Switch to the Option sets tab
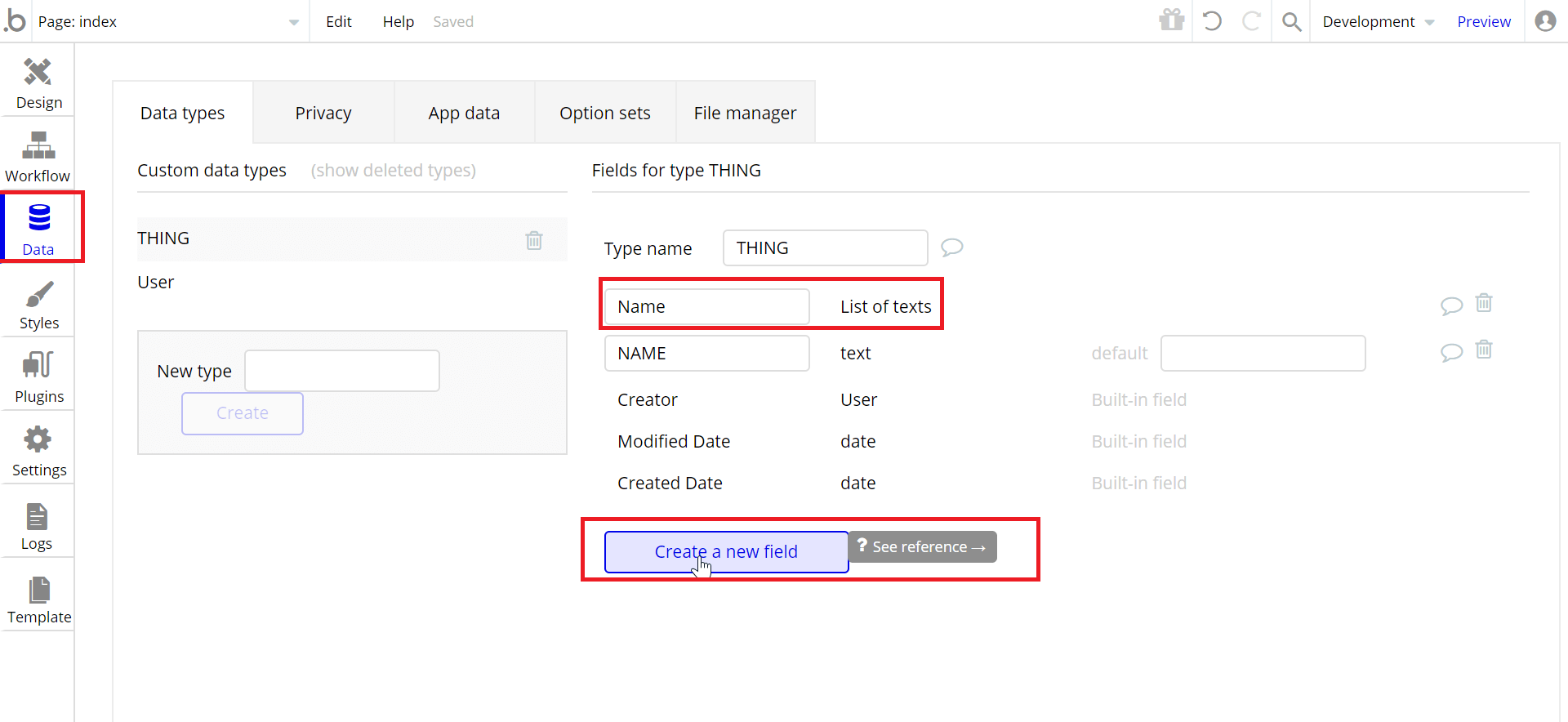The image size is (1568, 722). tap(605, 113)
